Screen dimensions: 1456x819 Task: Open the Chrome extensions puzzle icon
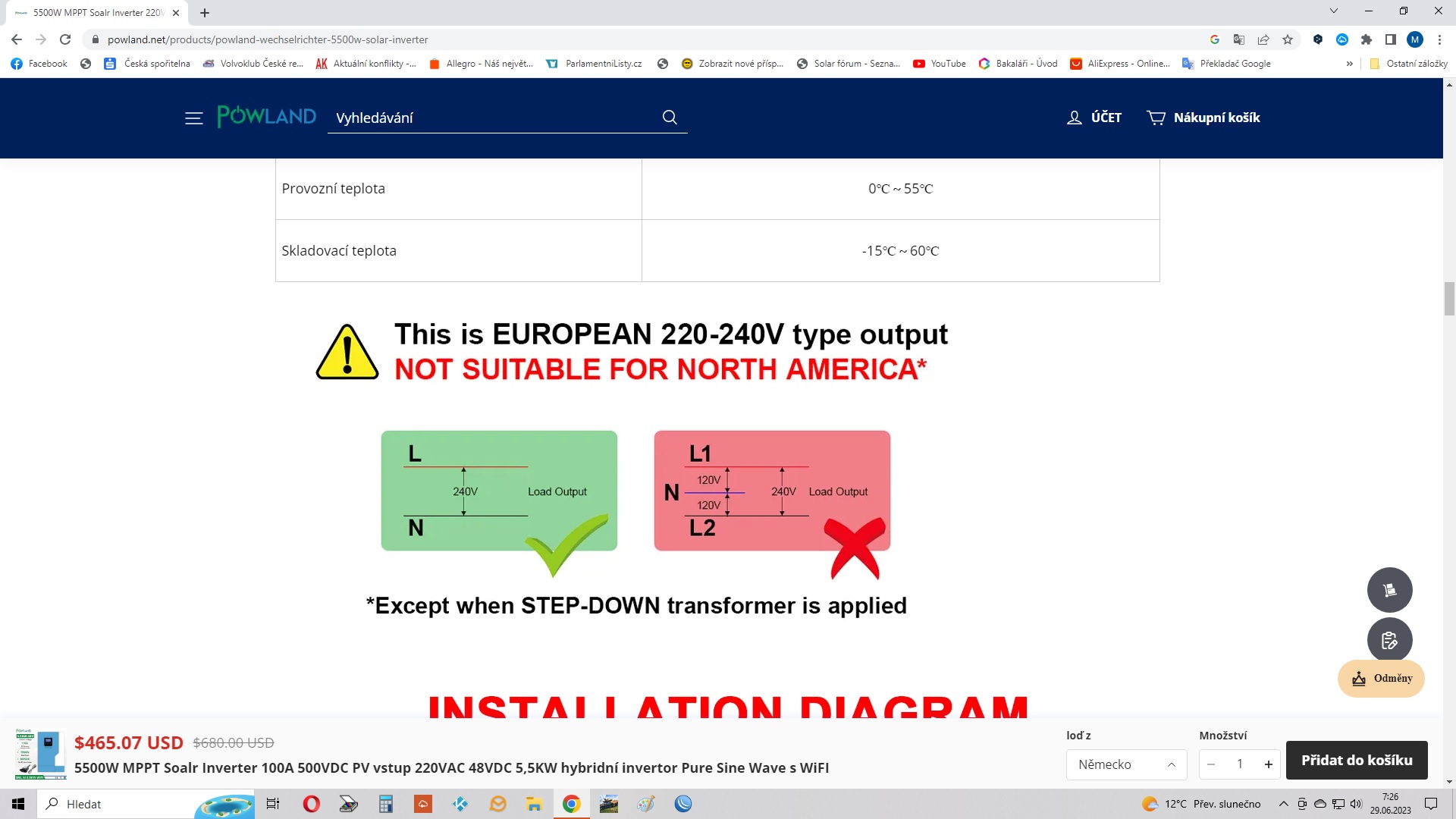pyautogui.click(x=1367, y=39)
